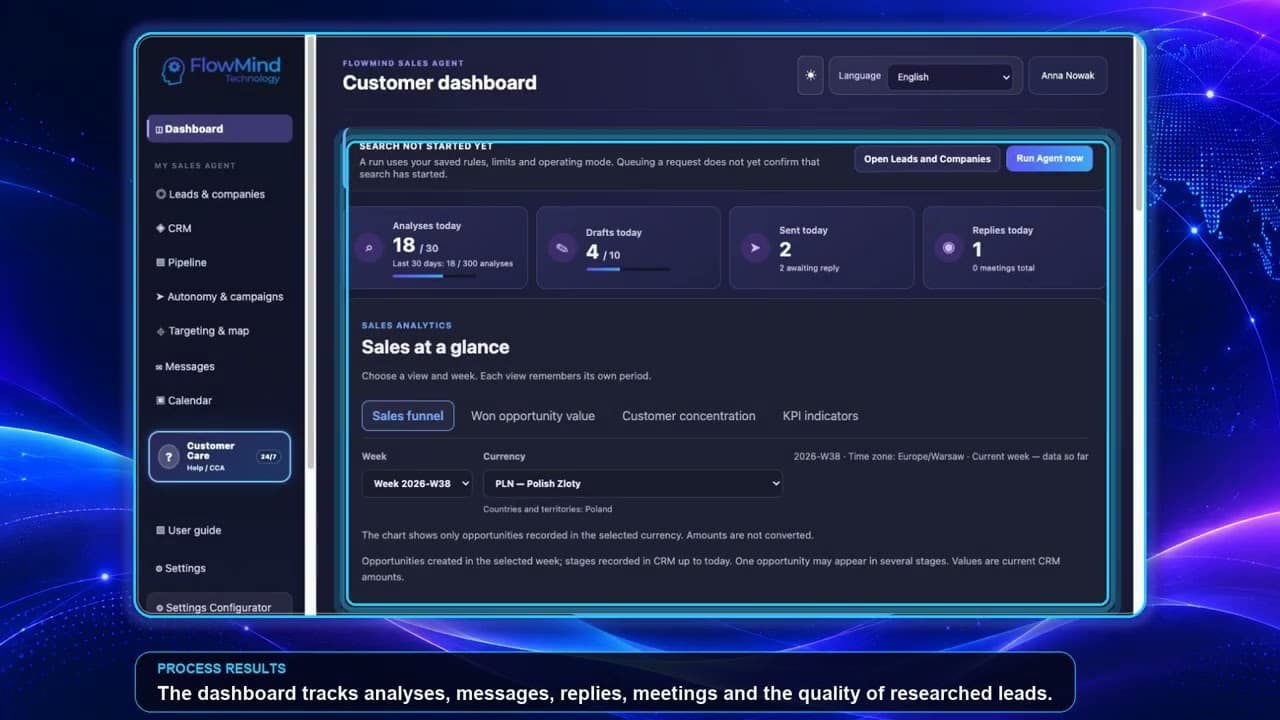Screen dimensions: 1280x720
Task: Click the main dashboard vertical scrollbar
Action: point(1137,125)
